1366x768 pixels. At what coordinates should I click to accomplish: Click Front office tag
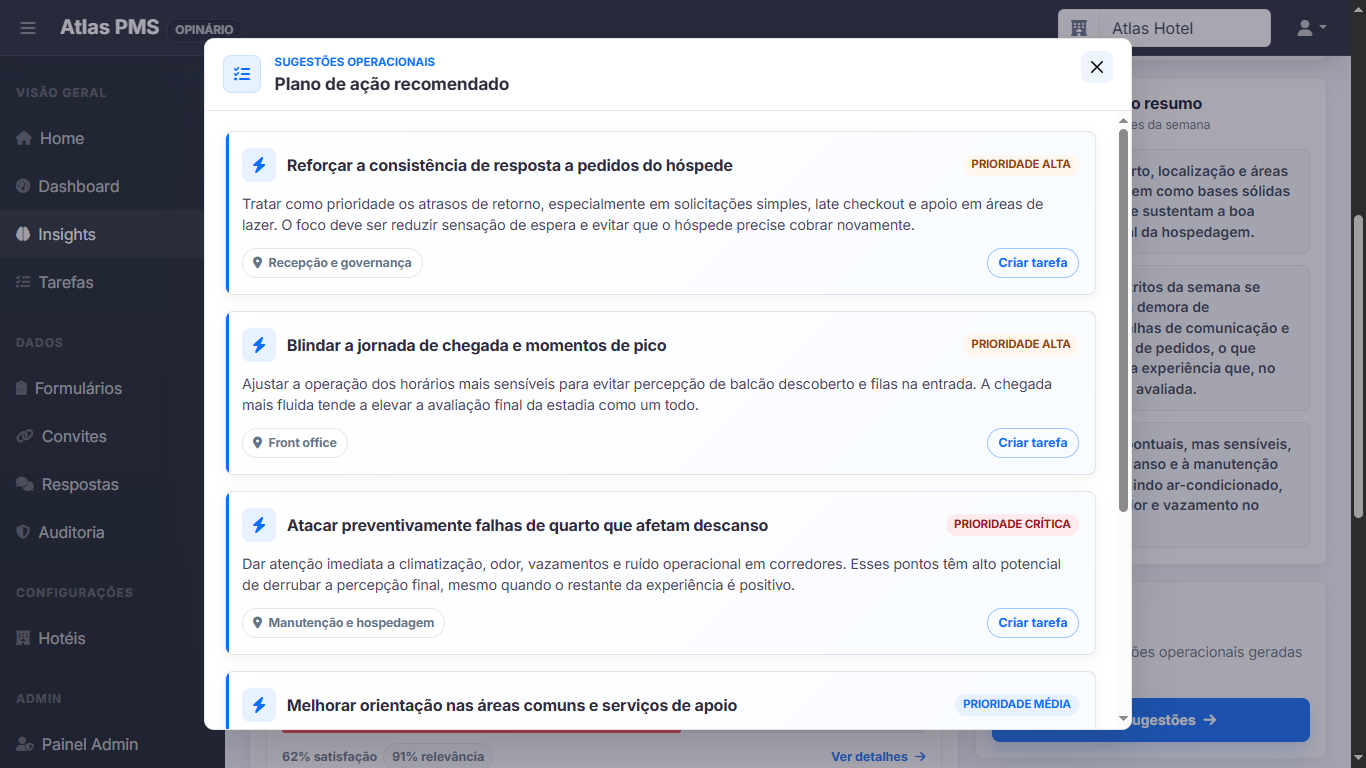295,443
